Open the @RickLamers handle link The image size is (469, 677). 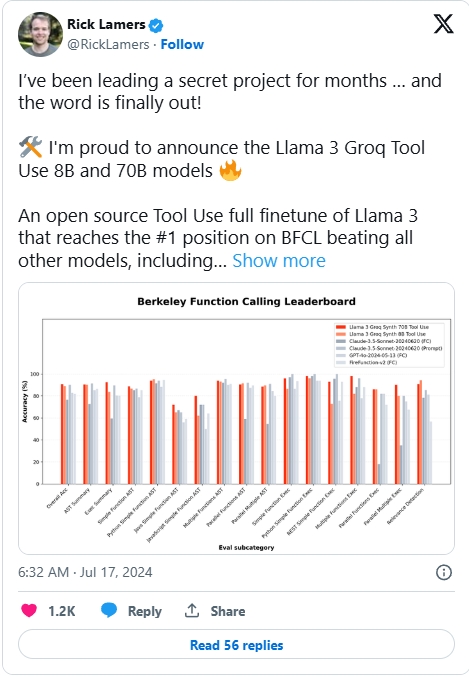[x=108, y=44]
